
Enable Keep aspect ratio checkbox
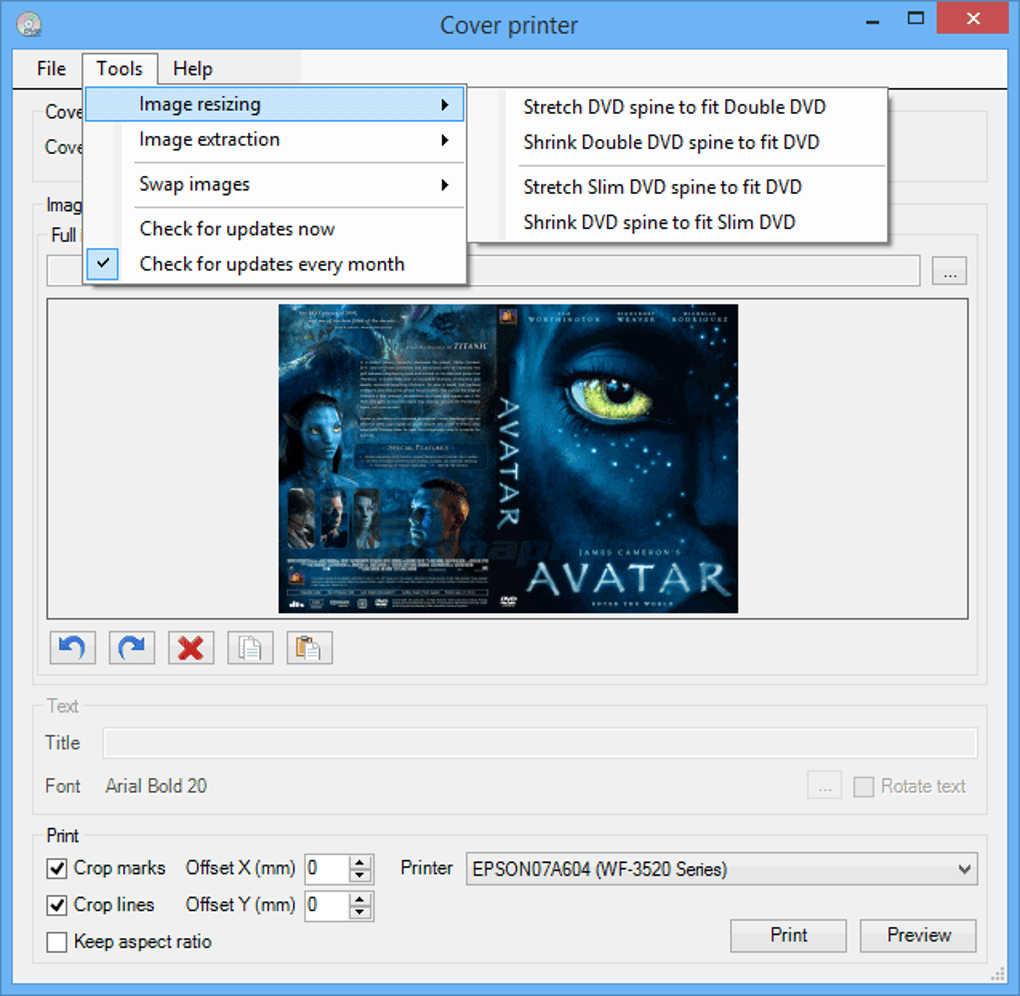tap(57, 942)
